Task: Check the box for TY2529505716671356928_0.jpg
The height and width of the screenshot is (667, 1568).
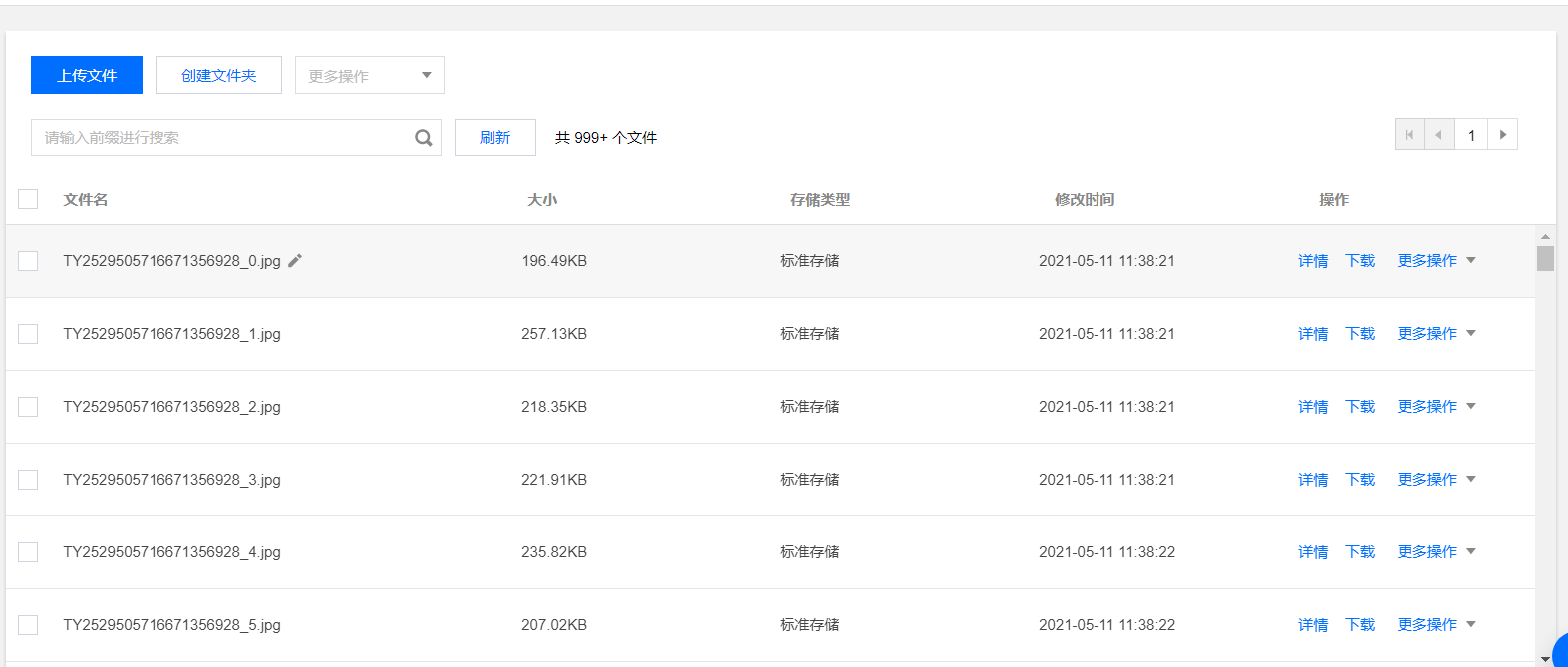Action: pyautogui.click(x=28, y=261)
